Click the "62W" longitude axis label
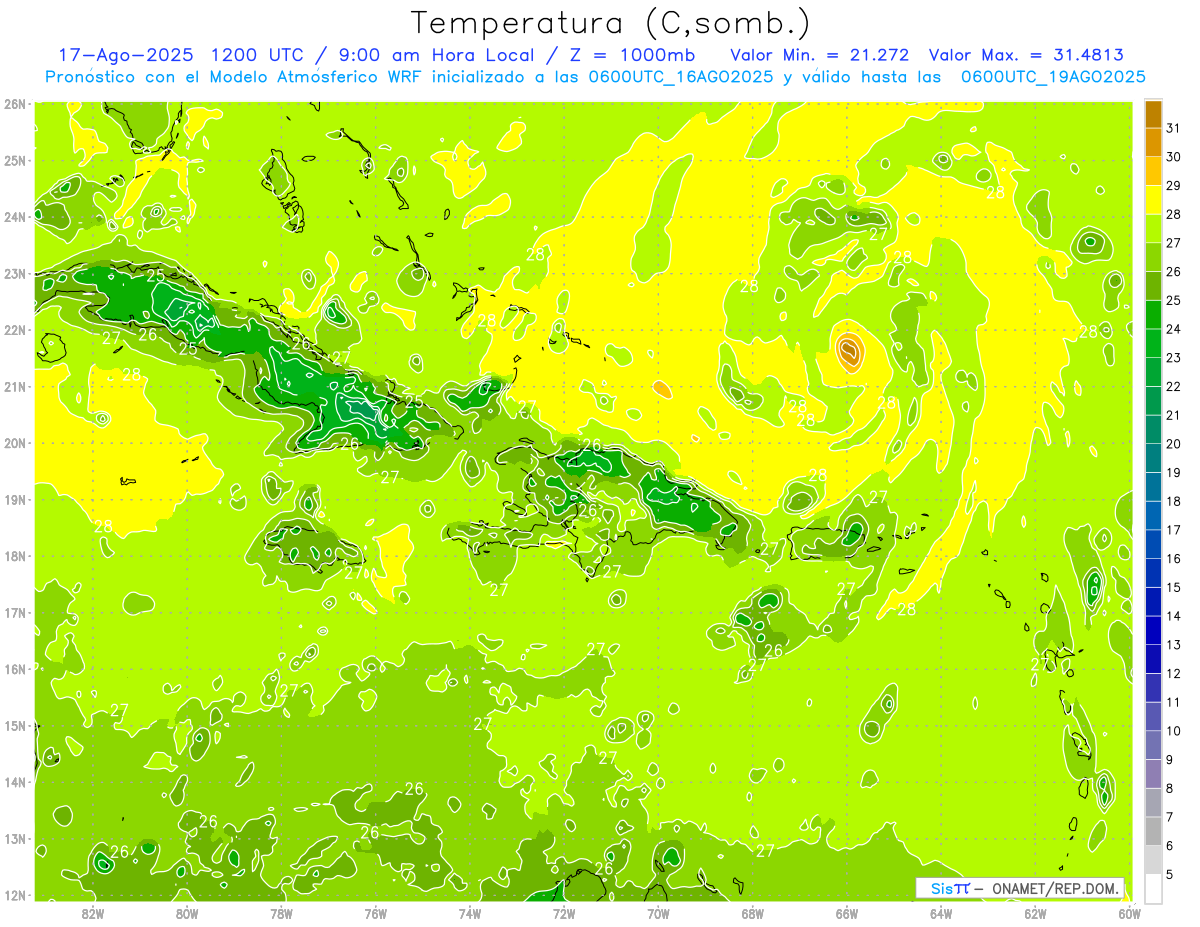1200x927 pixels. click(1035, 913)
